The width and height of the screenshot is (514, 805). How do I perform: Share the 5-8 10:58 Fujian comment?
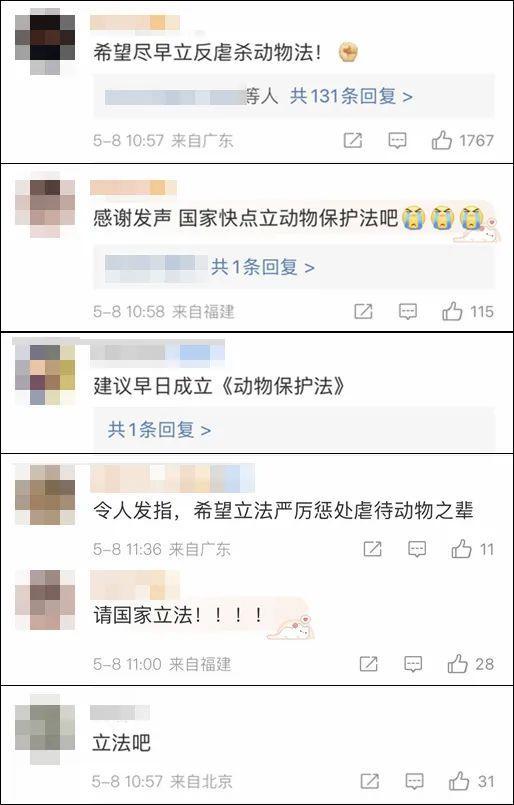(364, 311)
